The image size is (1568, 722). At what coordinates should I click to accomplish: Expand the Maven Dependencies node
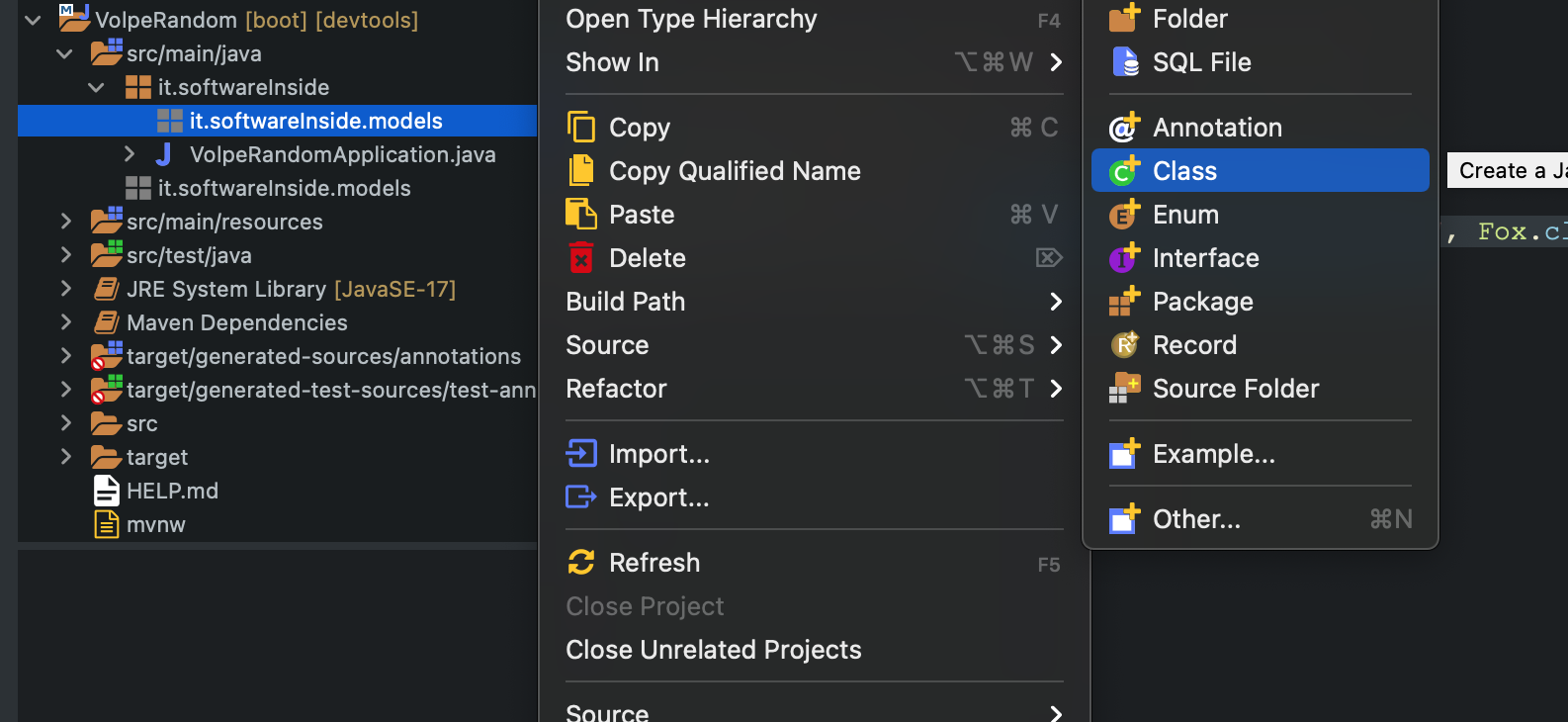coord(65,322)
